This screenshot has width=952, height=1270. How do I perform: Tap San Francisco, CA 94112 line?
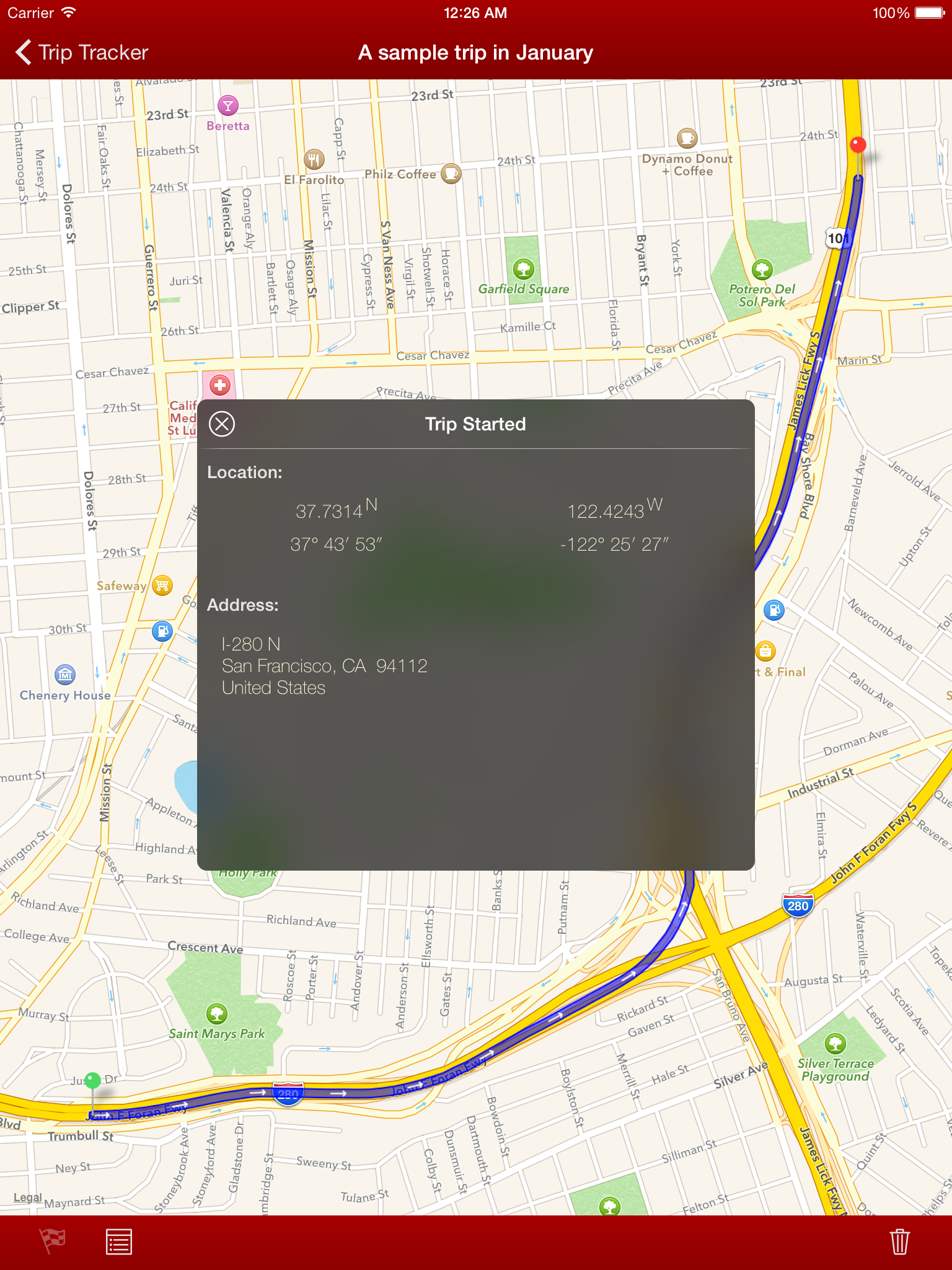pos(325,666)
